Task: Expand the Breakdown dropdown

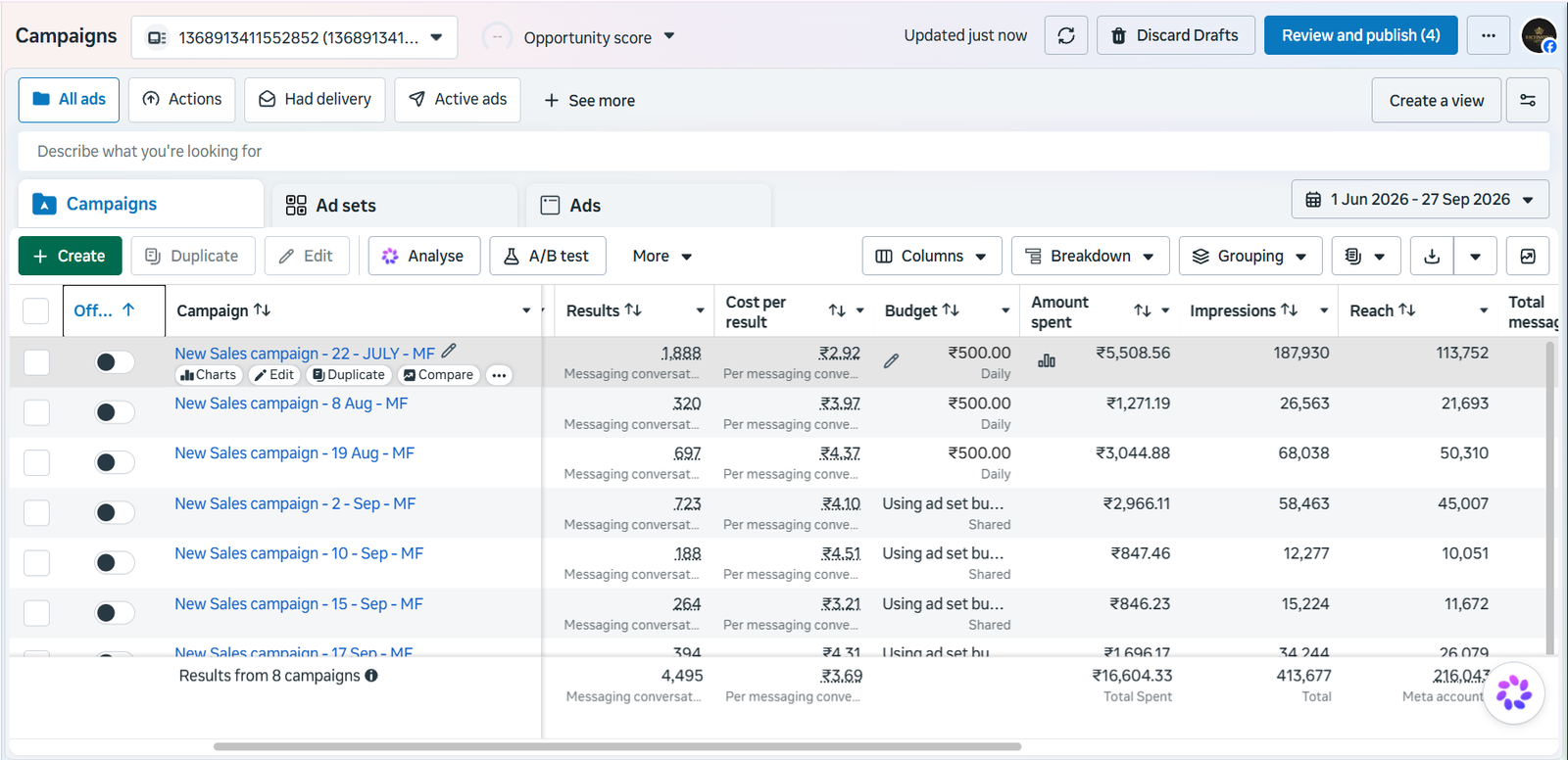Action: click(1090, 256)
